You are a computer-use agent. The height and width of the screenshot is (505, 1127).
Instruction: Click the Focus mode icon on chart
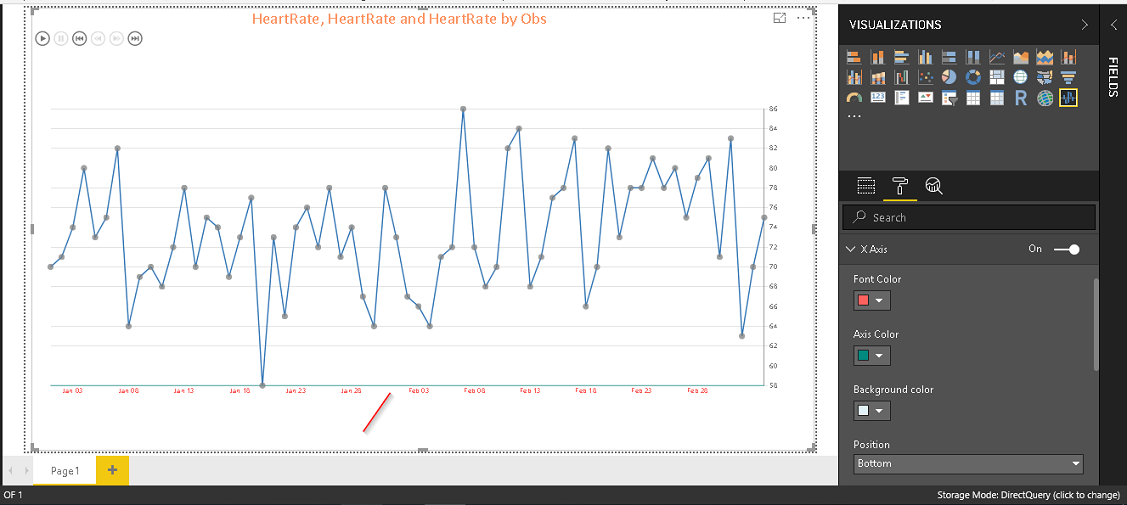(780, 18)
